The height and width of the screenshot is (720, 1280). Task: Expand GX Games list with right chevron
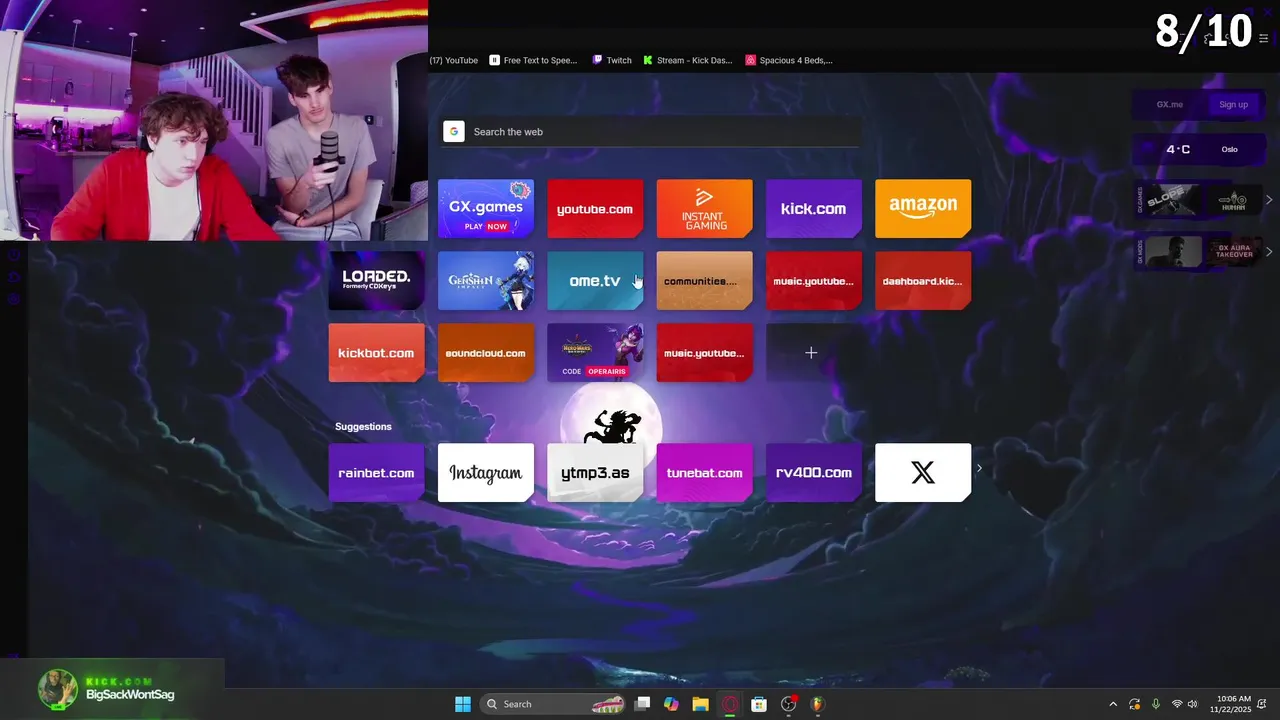click(x=1269, y=200)
